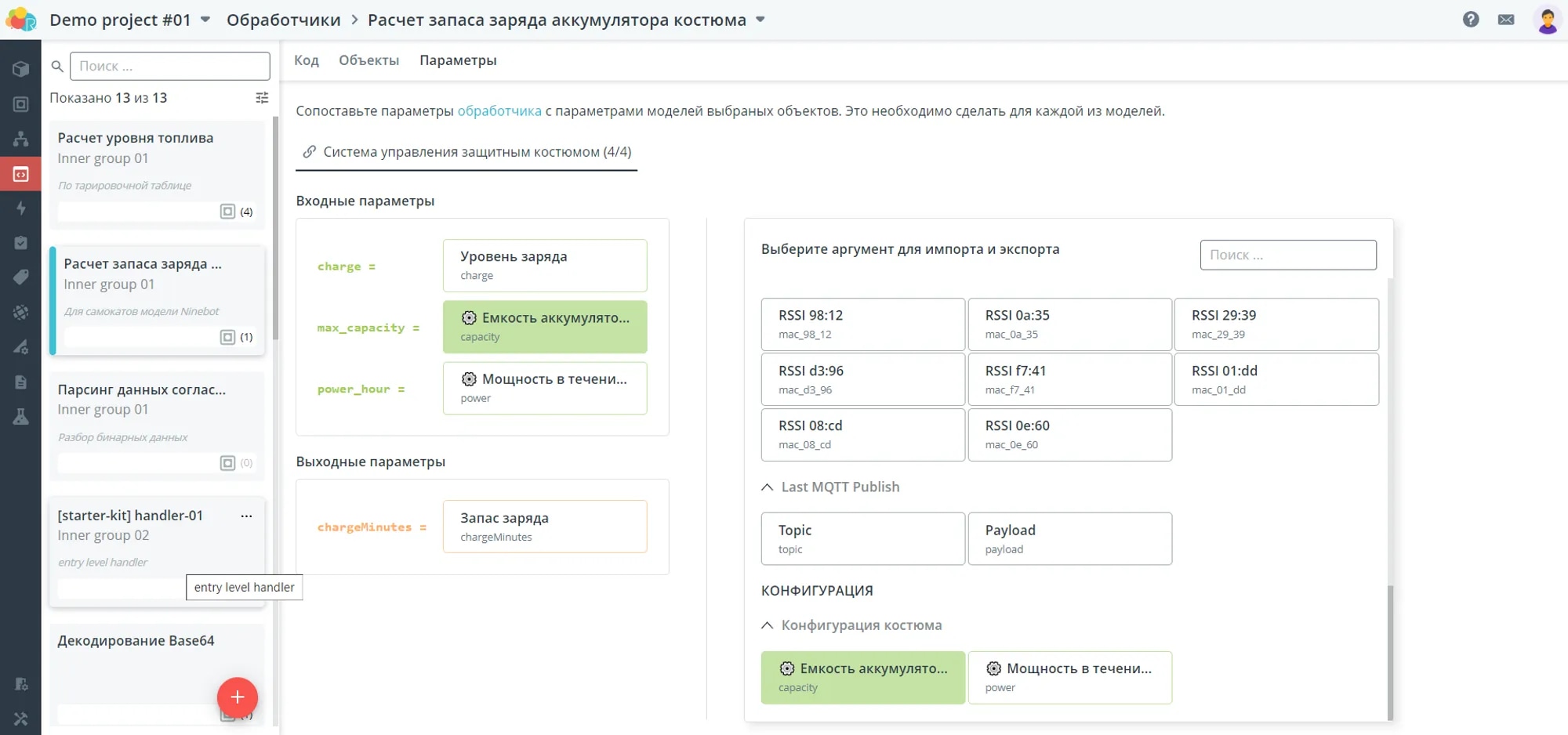1568x735 pixels.
Task: Open the flask icon in sidebar
Action: pos(21,417)
